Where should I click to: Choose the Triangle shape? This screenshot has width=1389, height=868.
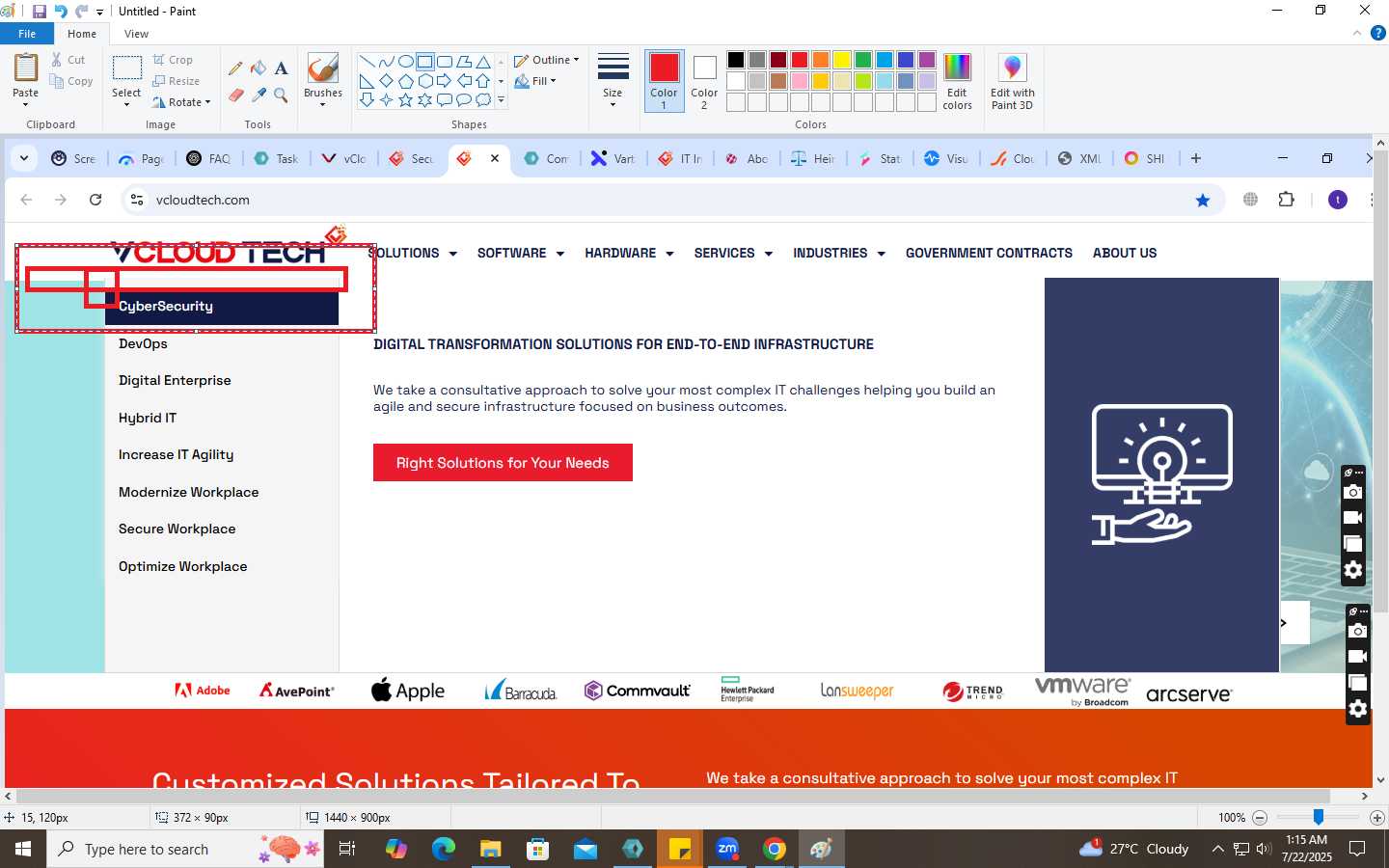click(x=482, y=62)
